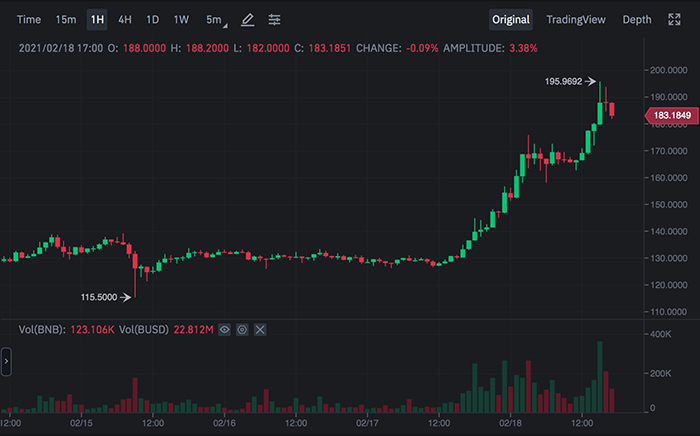Click the 195.9692 high price label
This screenshot has height=436, width=700.
point(563,81)
